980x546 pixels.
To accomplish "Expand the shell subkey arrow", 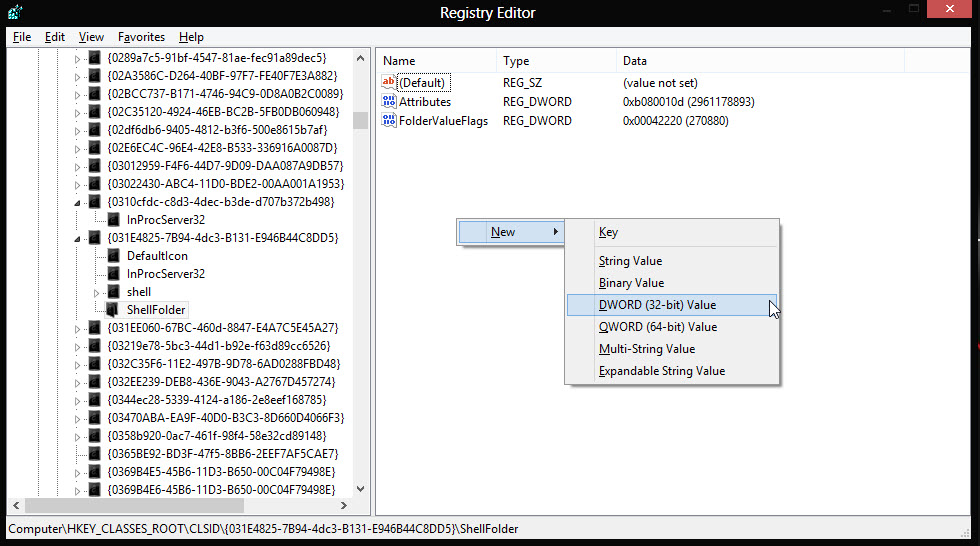I will [x=96, y=292].
